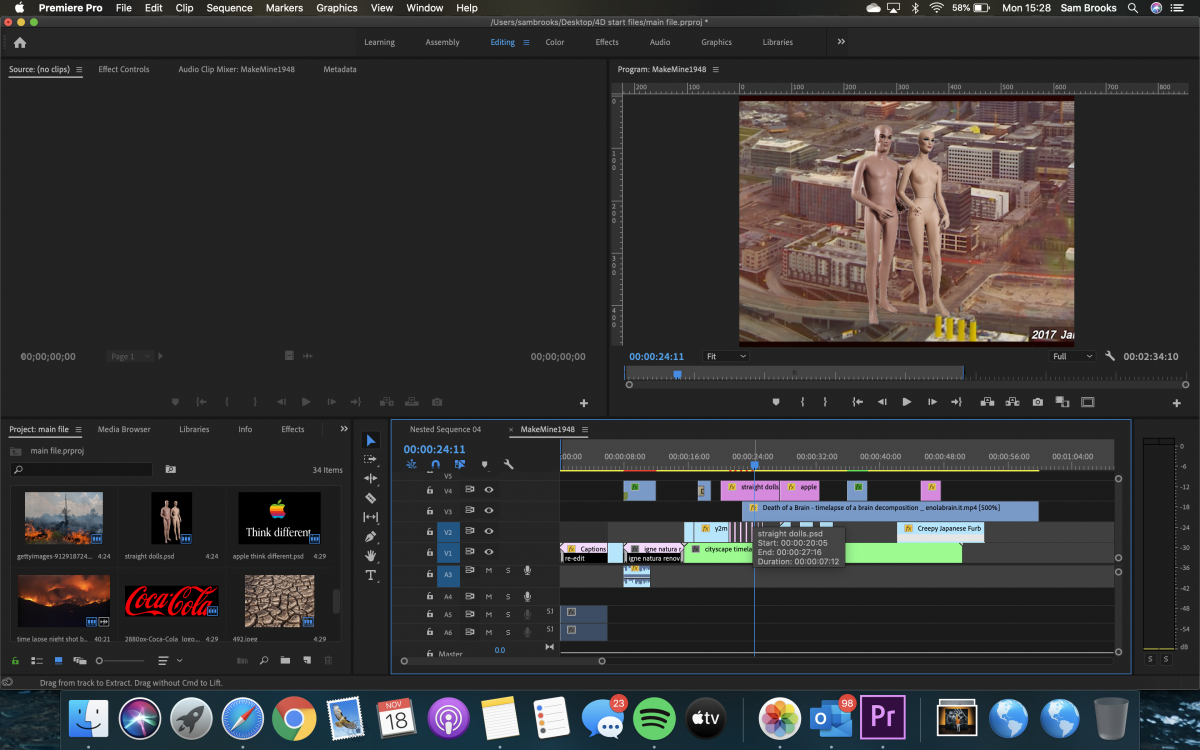Screen dimensions: 1200x750
Task: Select the Razor tool
Action: pyautogui.click(x=370, y=497)
